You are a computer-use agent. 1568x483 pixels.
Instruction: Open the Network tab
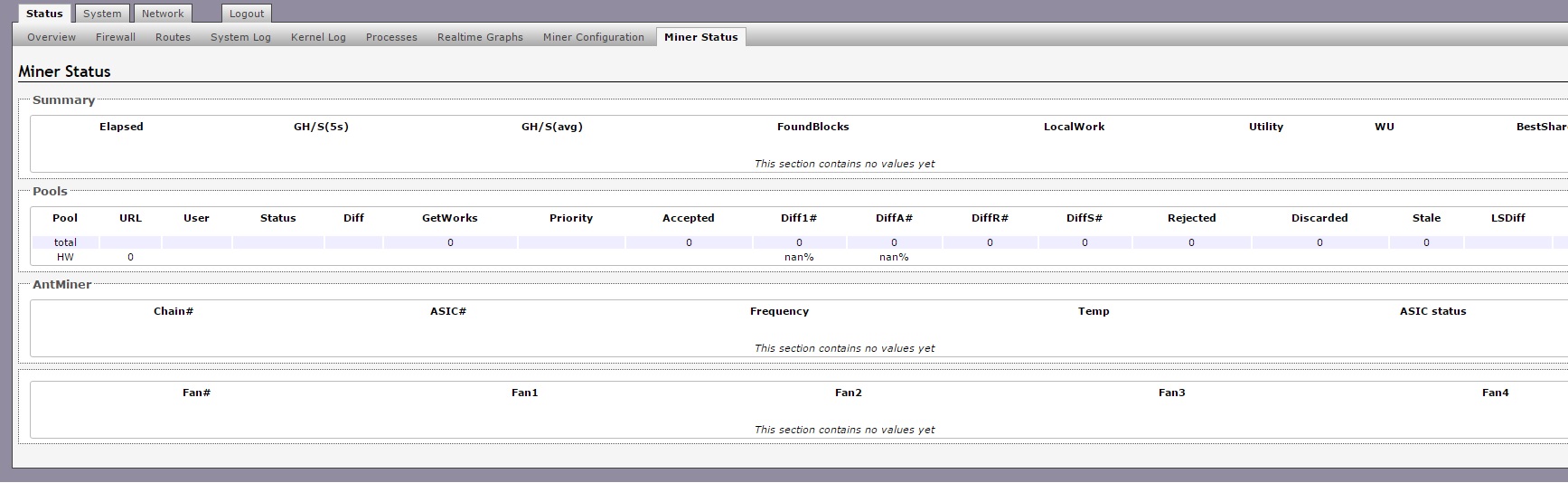tap(163, 14)
